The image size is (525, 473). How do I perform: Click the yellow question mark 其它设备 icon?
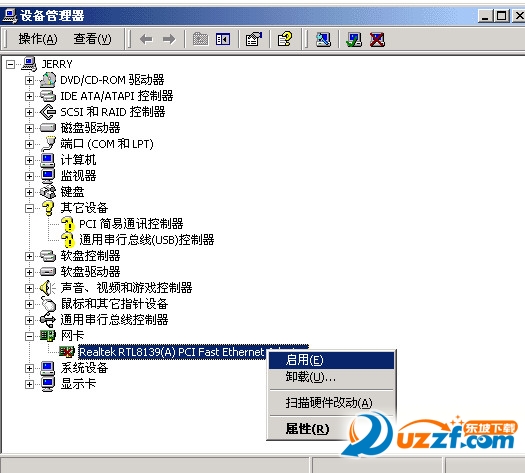(48, 208)
